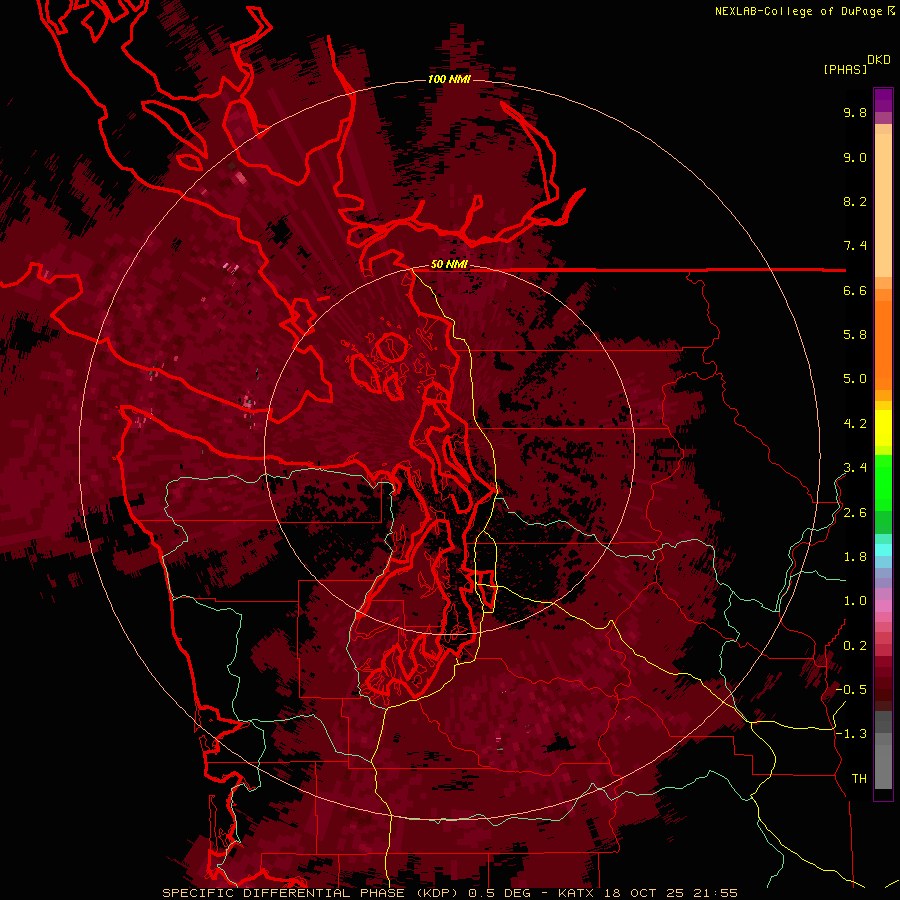Click the Specific Differential Phase title caption
This screenshot has width=900, height=900.
pos(449,893)
